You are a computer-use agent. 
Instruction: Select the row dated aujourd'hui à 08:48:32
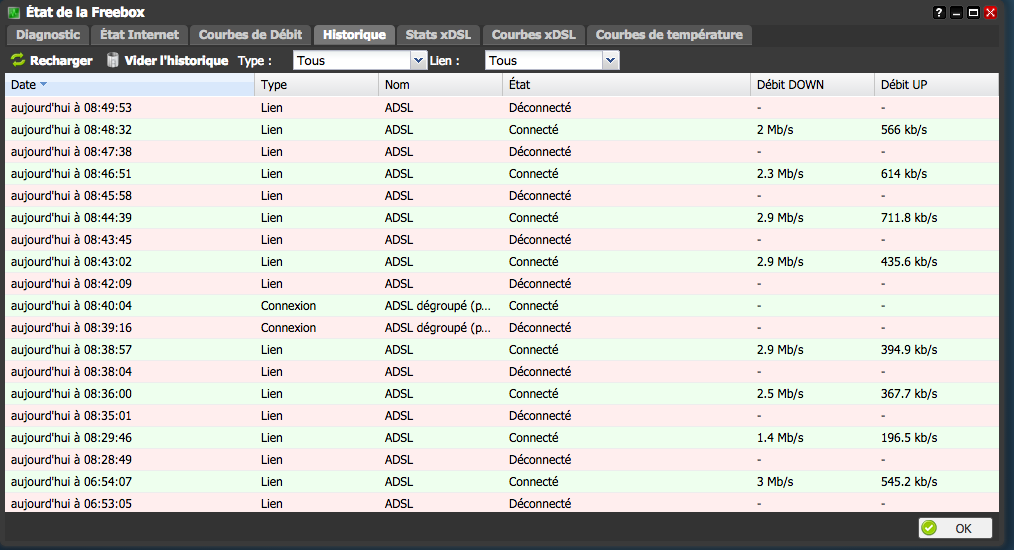502,129
